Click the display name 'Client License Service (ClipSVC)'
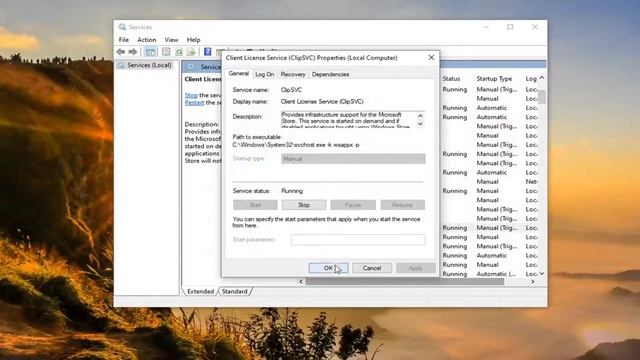640x360 pixels. tap(322, 102)
